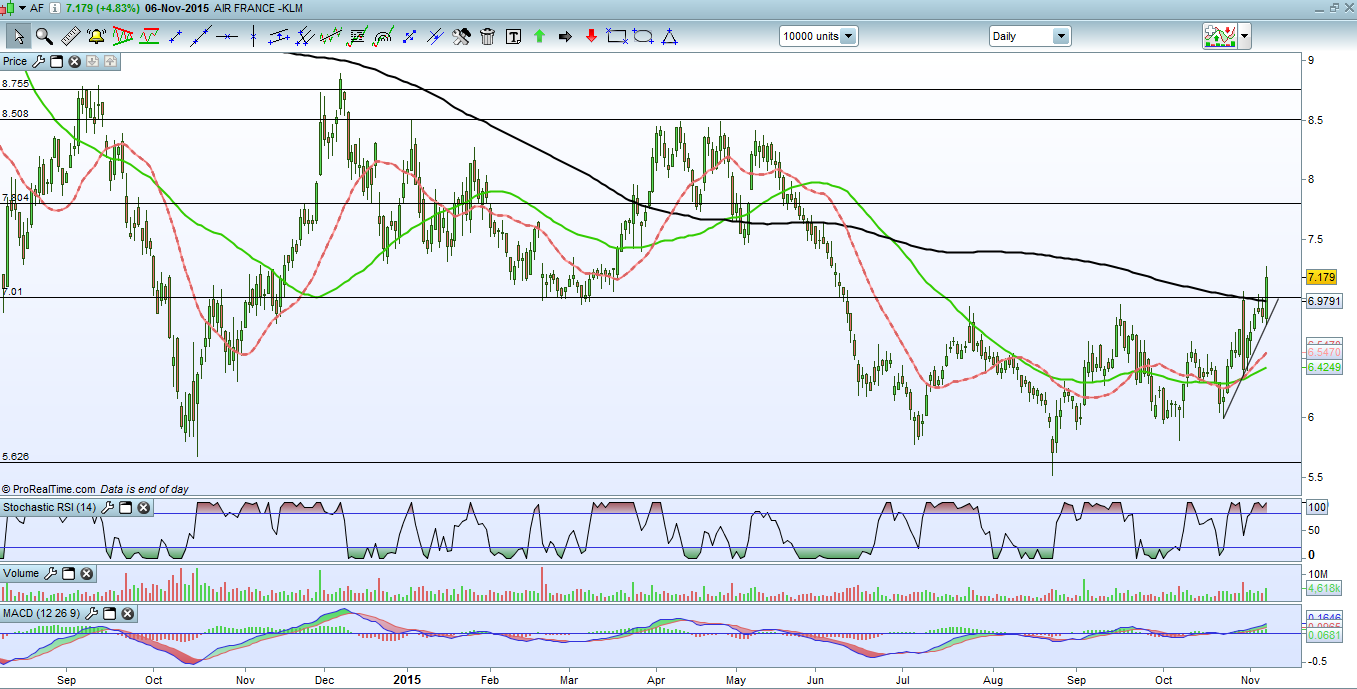The image size is (1357, 689).
Task: Open MACD panel wrench settings
Action: [92, 613]
